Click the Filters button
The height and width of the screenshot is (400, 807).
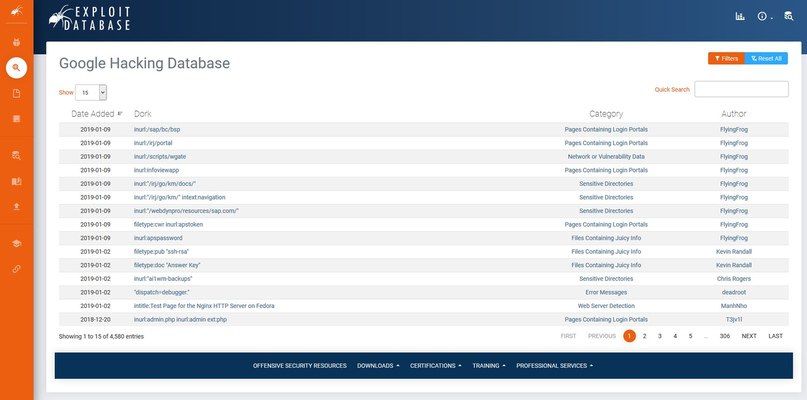click(726, 59)
